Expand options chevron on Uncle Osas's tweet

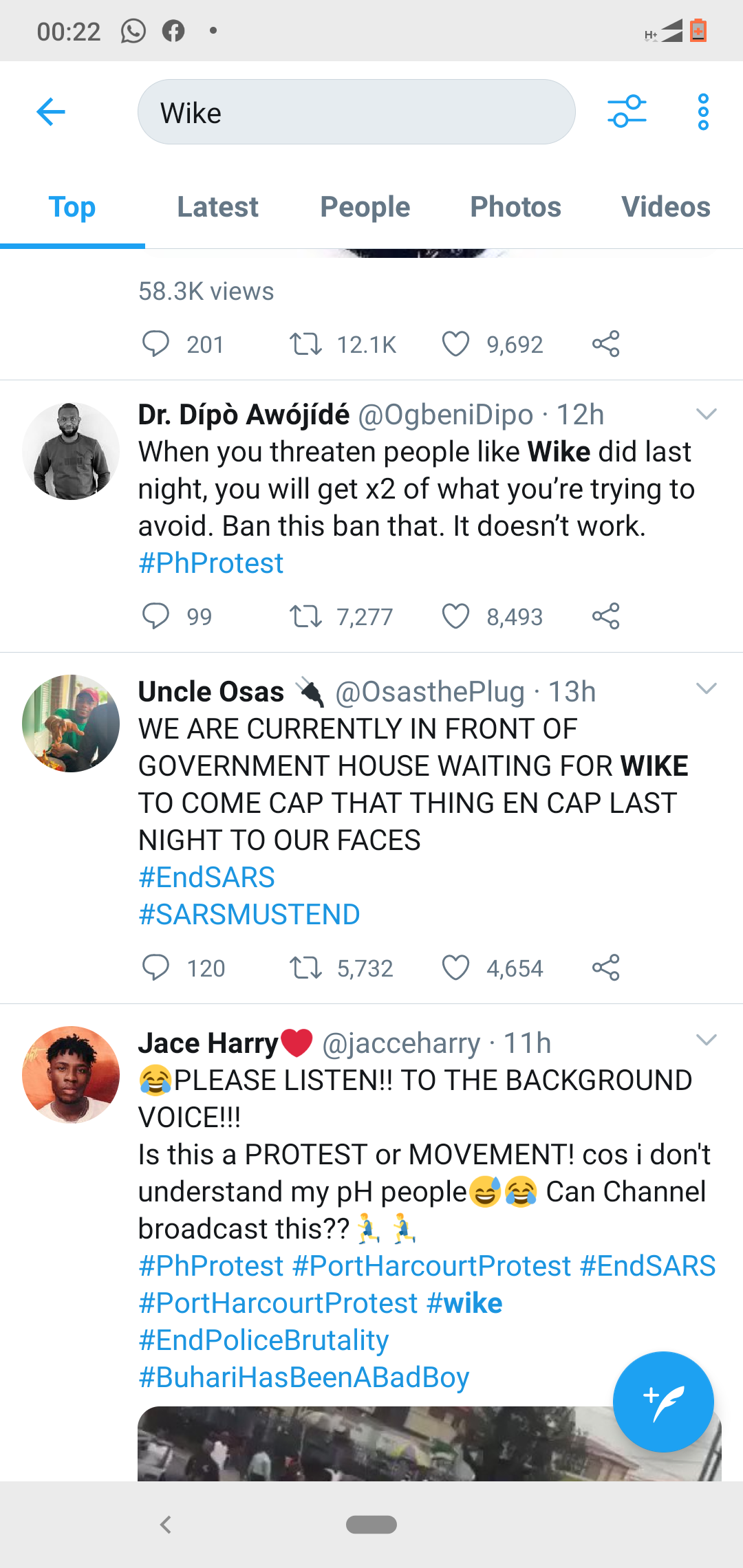(707, 689)
